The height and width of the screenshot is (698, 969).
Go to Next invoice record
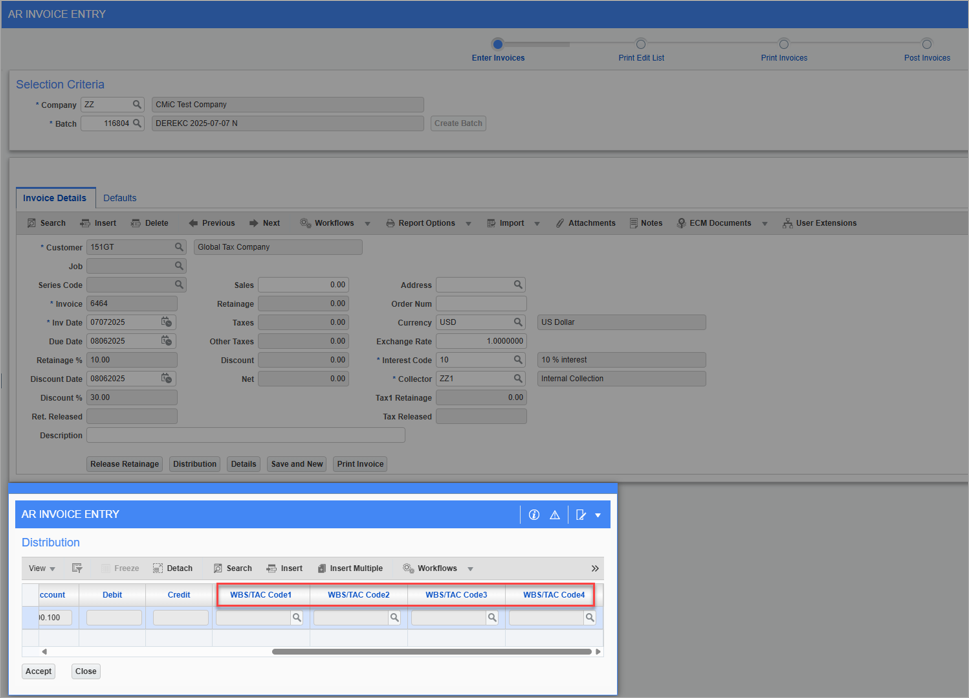[x=264, y=223]
